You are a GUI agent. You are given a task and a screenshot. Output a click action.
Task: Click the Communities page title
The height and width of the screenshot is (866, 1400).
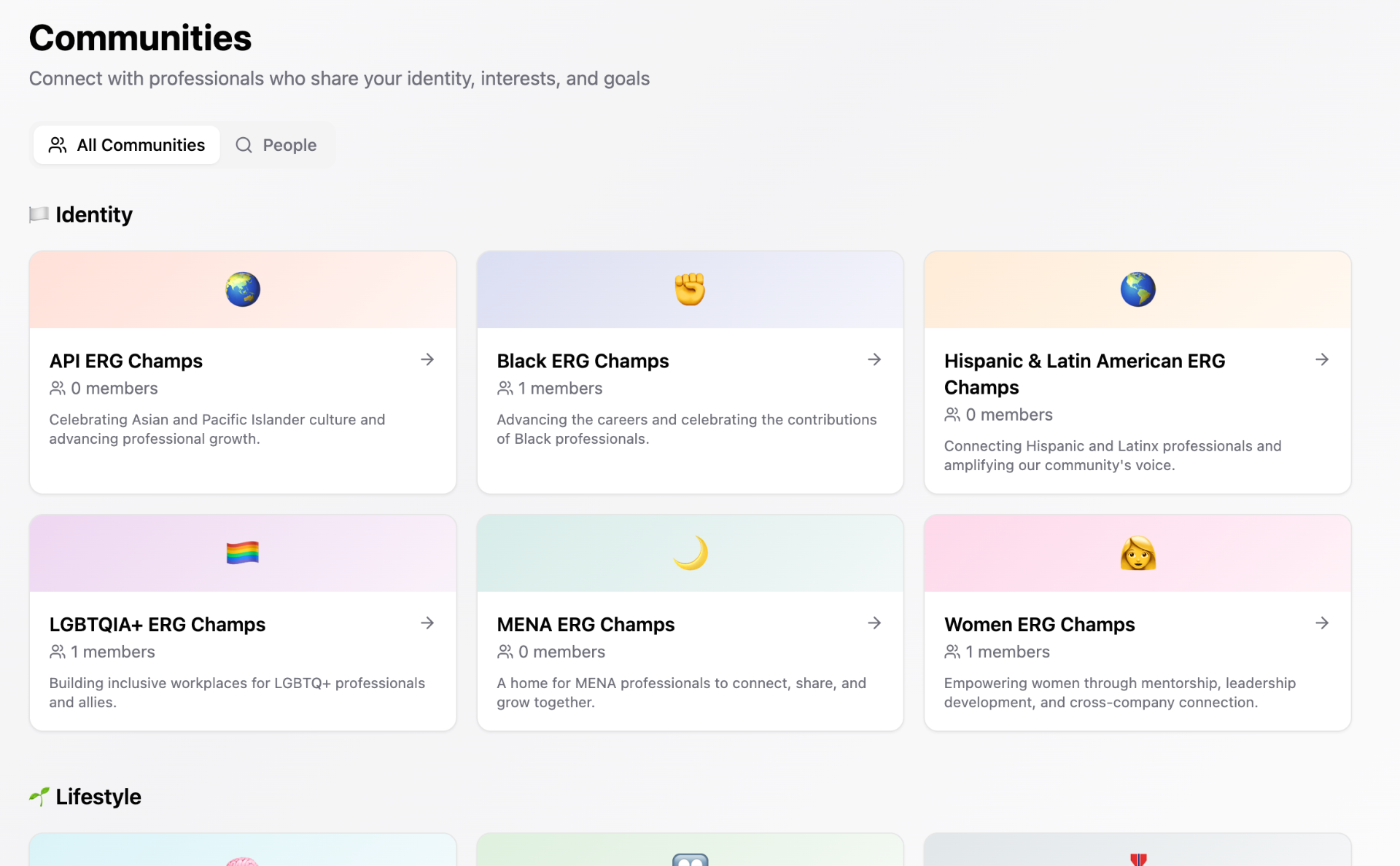(140, 38)
